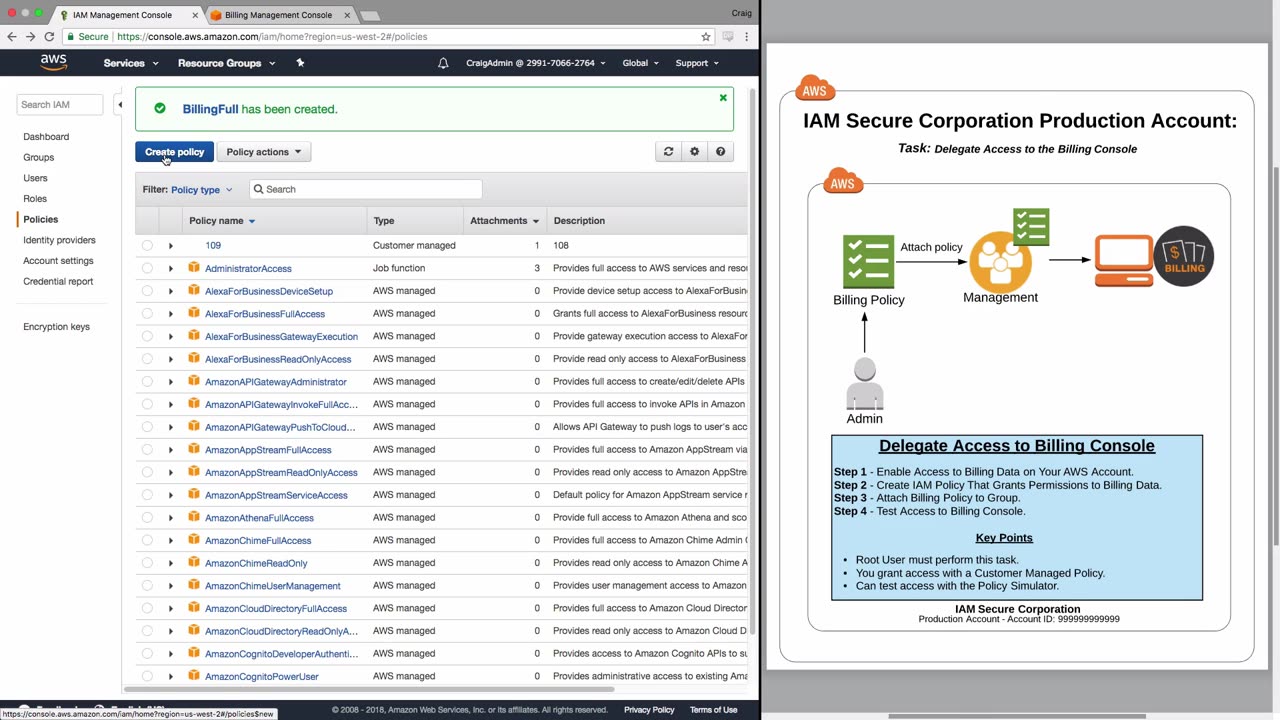Collapse the IAM sidebar with arrow toggle
This screenshot has height=720, width=1280.
[120, 104]
